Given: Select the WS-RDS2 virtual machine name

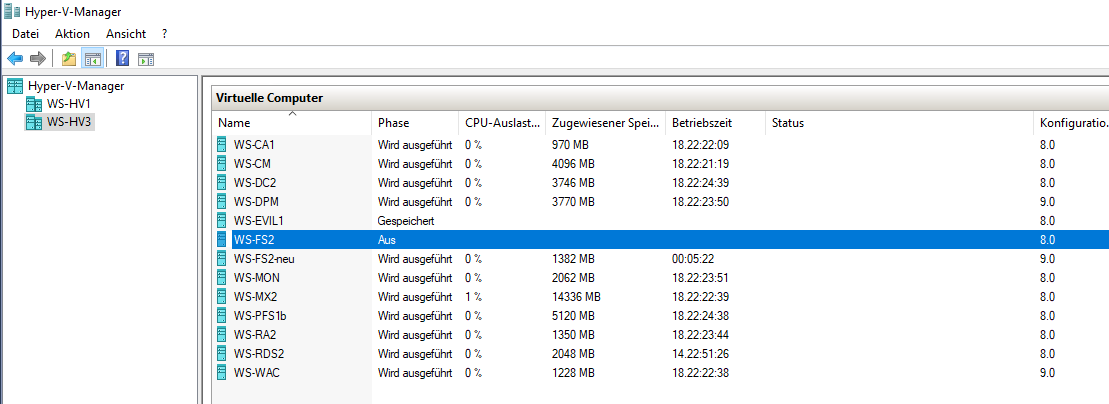Looking at the screenshot, I should pos(258,354).
